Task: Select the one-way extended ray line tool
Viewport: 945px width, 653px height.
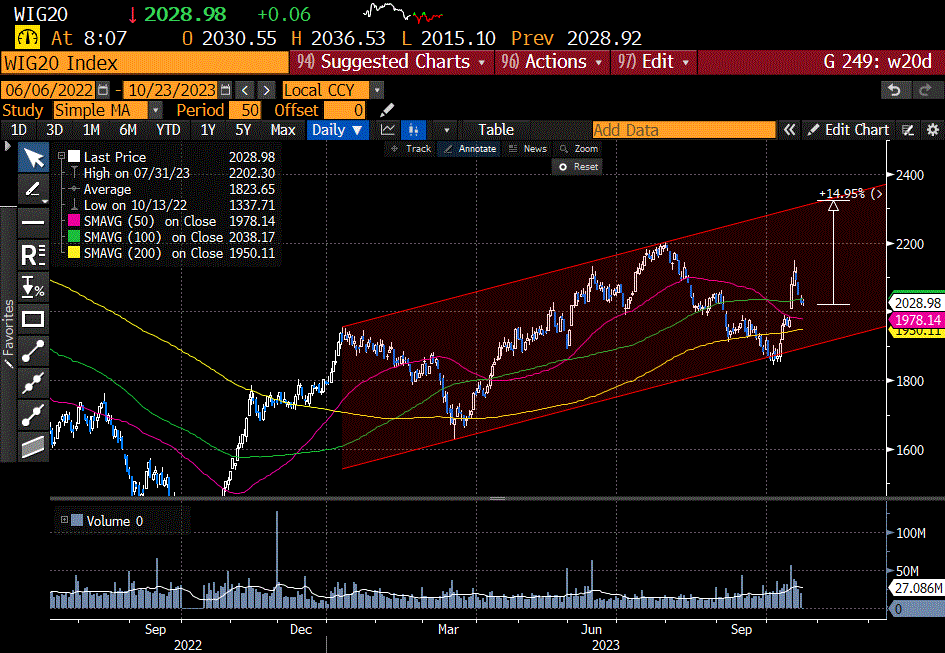Action: click(33, 415)
